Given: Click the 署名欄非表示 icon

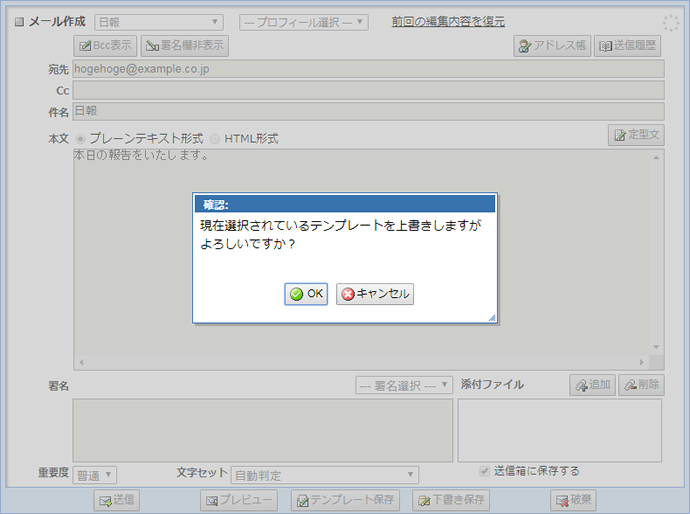Looking at the screenshot, I should 152,46.
